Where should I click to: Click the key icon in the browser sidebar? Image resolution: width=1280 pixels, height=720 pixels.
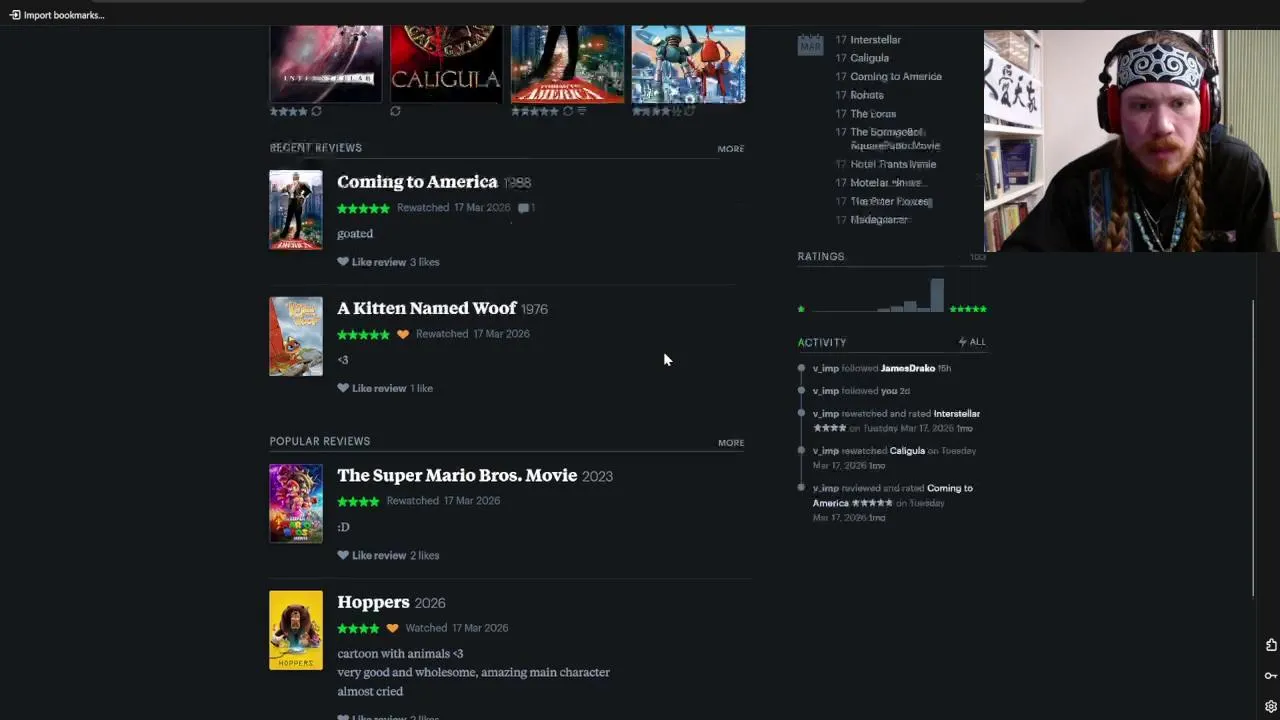[x=1271, y=676]
